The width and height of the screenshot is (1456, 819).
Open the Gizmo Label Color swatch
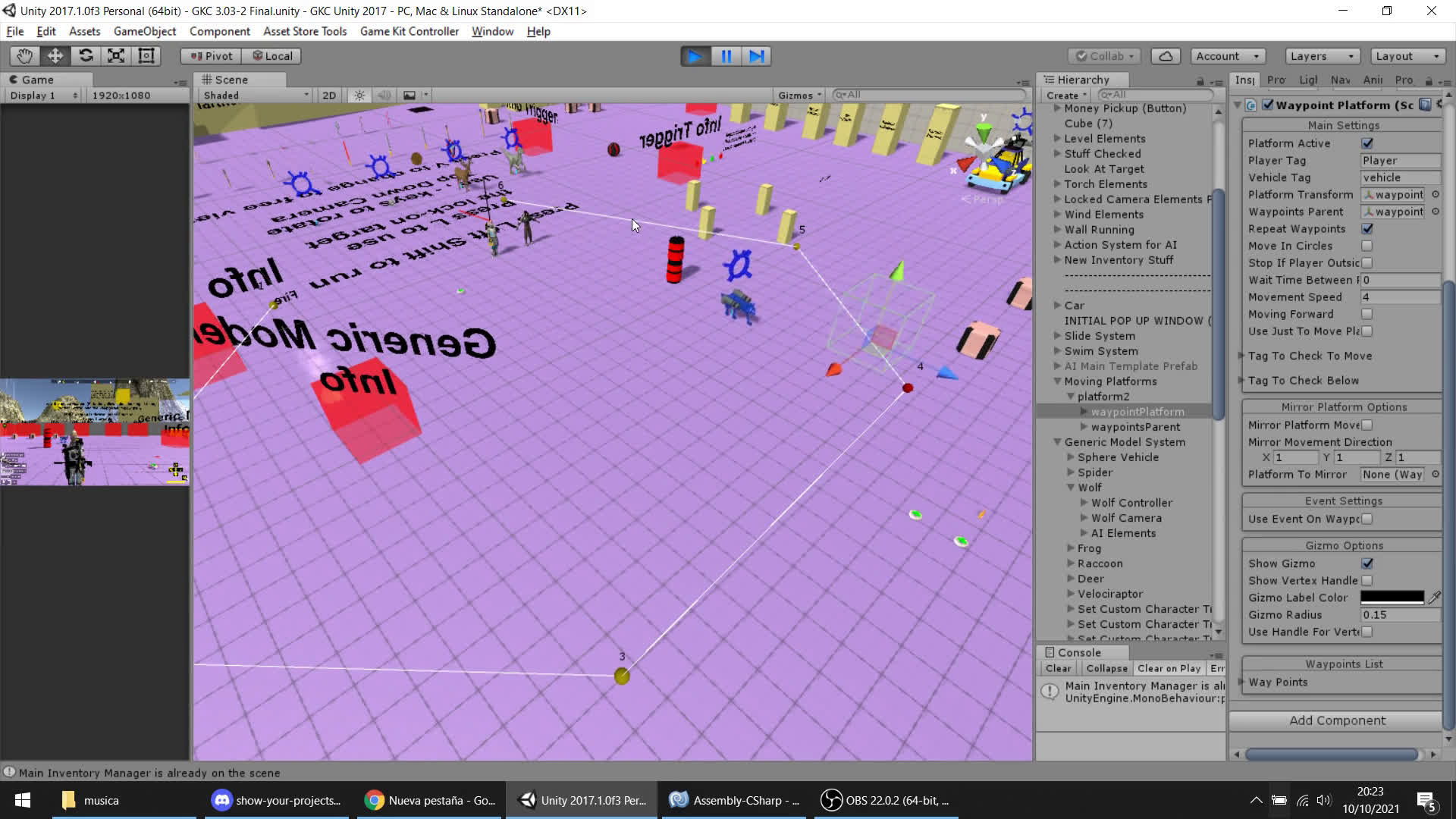[1392, 598]
